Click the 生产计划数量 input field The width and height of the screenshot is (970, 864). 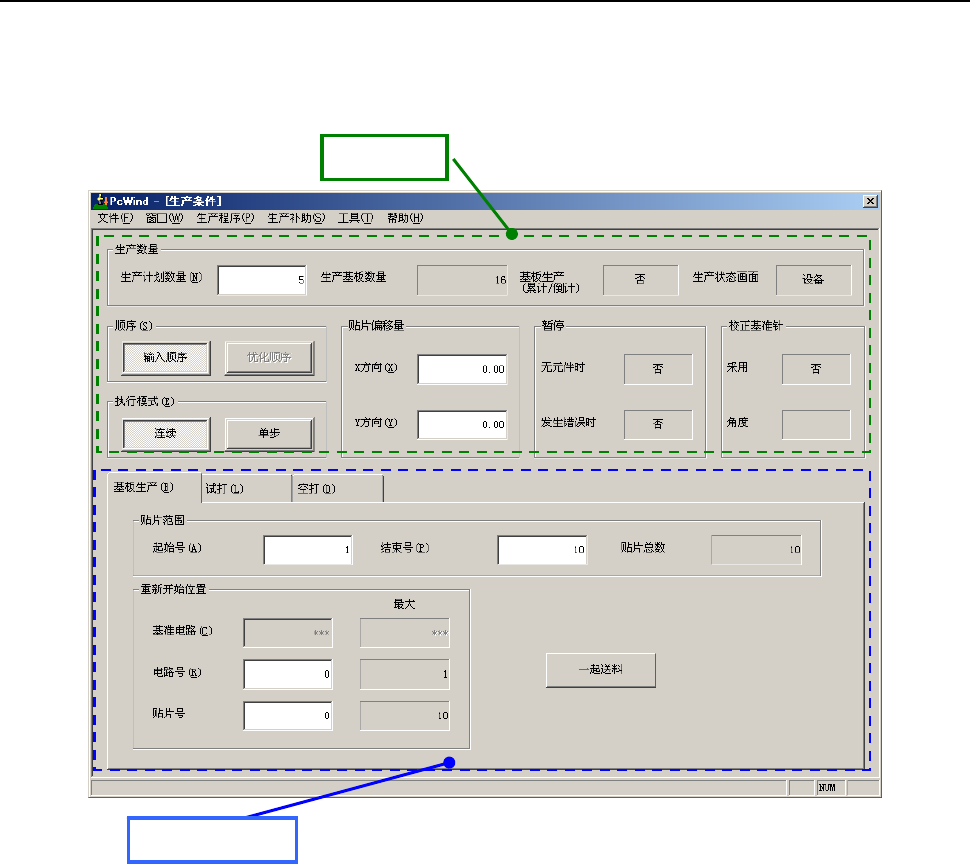[262, 280]
